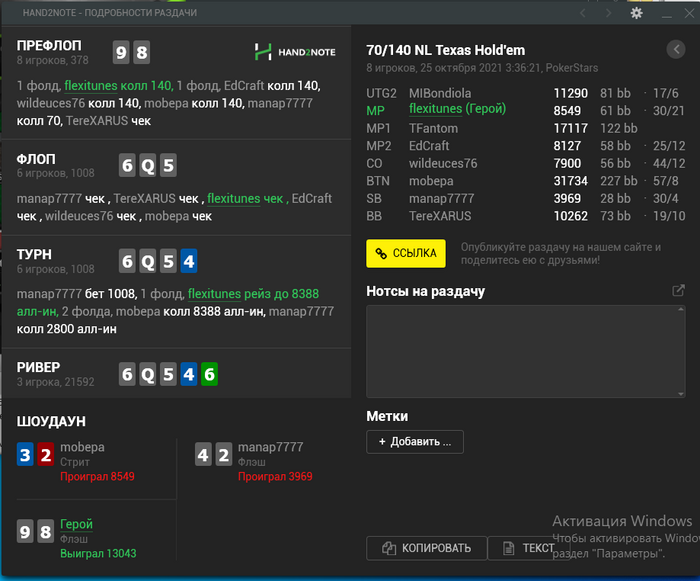700x581 pixels.
Task: Click Проиграл 8549 result
Action: 97,477
